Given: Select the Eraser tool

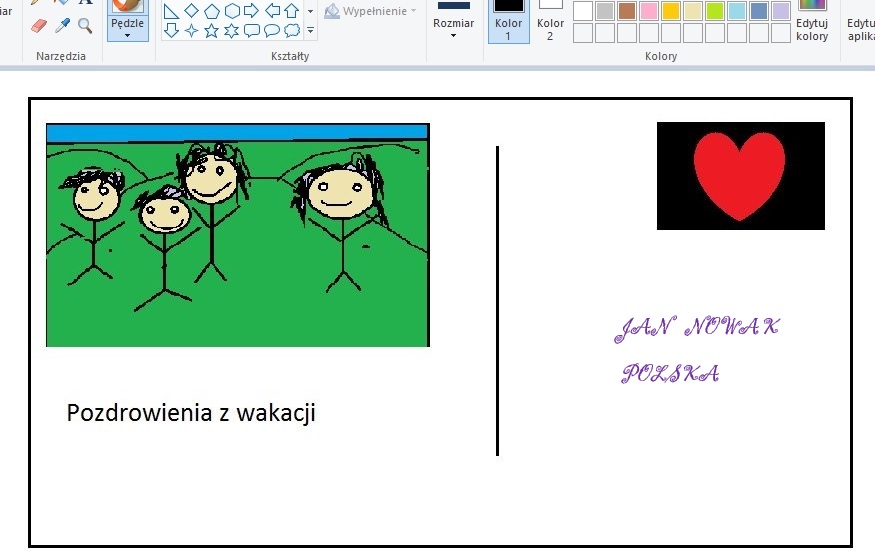Looking at the screenshot, I should 39,26.
